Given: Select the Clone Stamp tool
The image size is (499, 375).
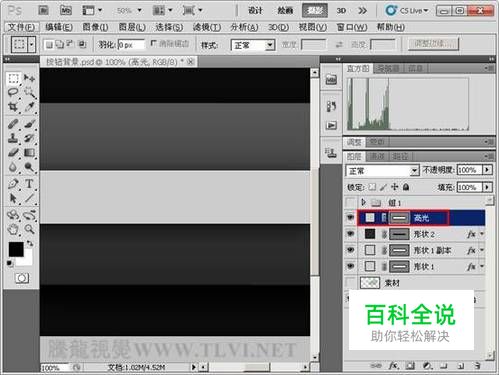Looking at the screenshot, I should pyautogui.click(x=13, y=138).
